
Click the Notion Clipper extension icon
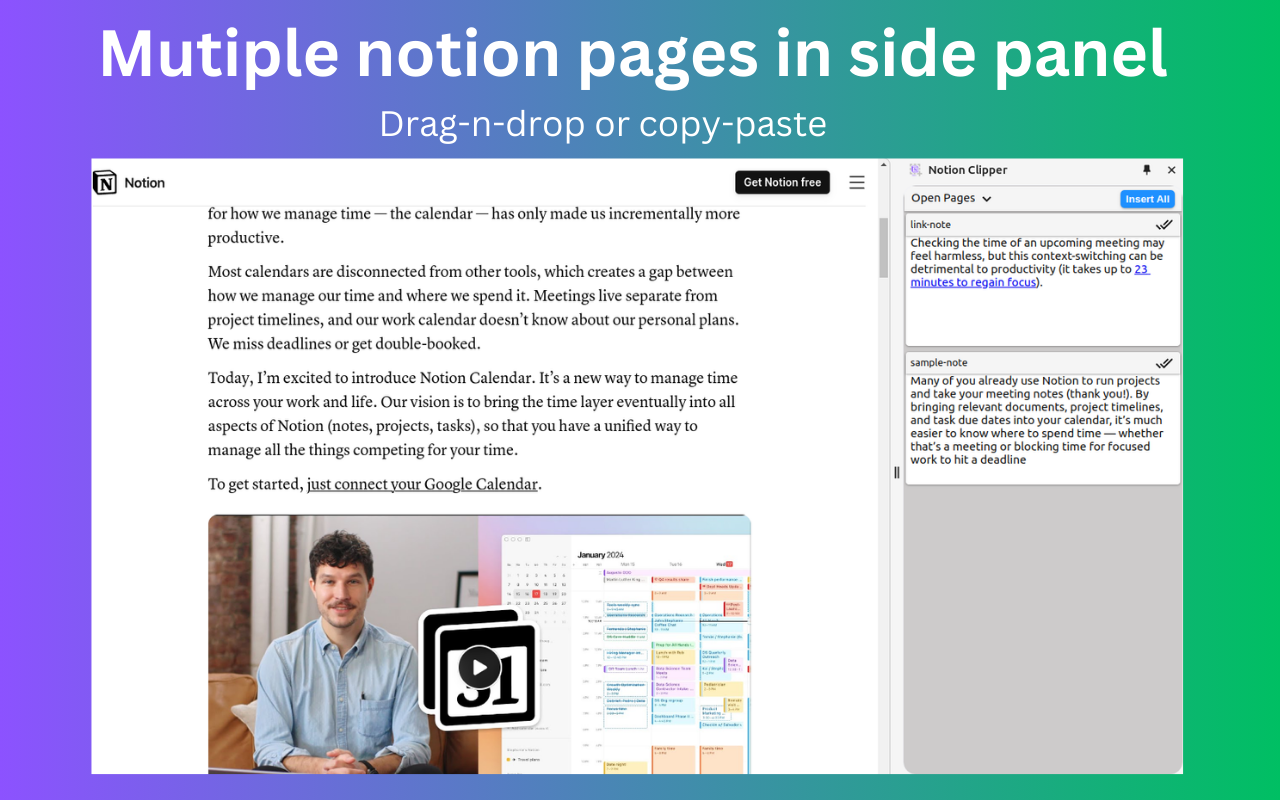tap(915, 170)
